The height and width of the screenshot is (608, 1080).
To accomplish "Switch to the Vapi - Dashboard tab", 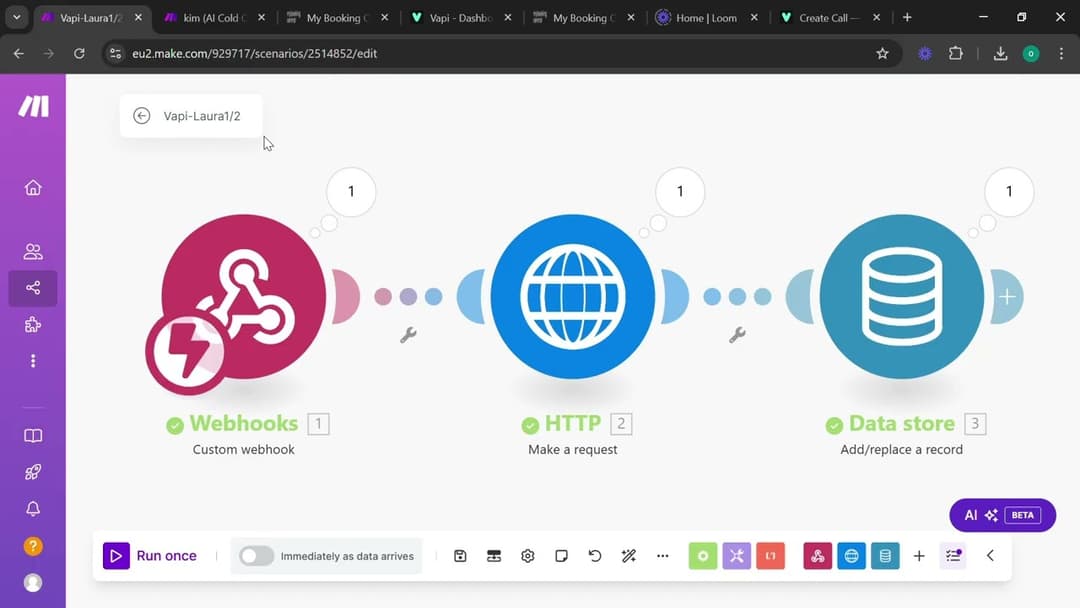I will (x=461, y=18).
